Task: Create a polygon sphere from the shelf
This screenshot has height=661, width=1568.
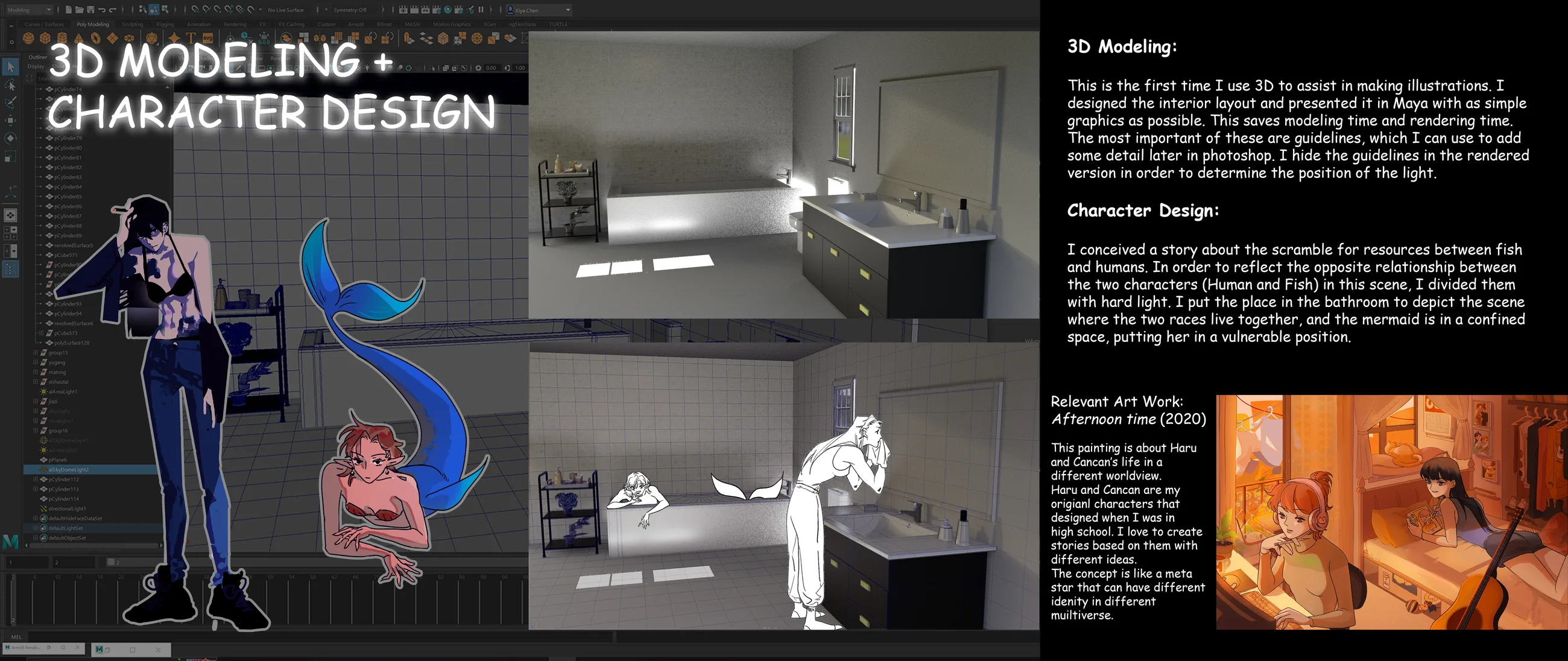Action: point(28,38)
